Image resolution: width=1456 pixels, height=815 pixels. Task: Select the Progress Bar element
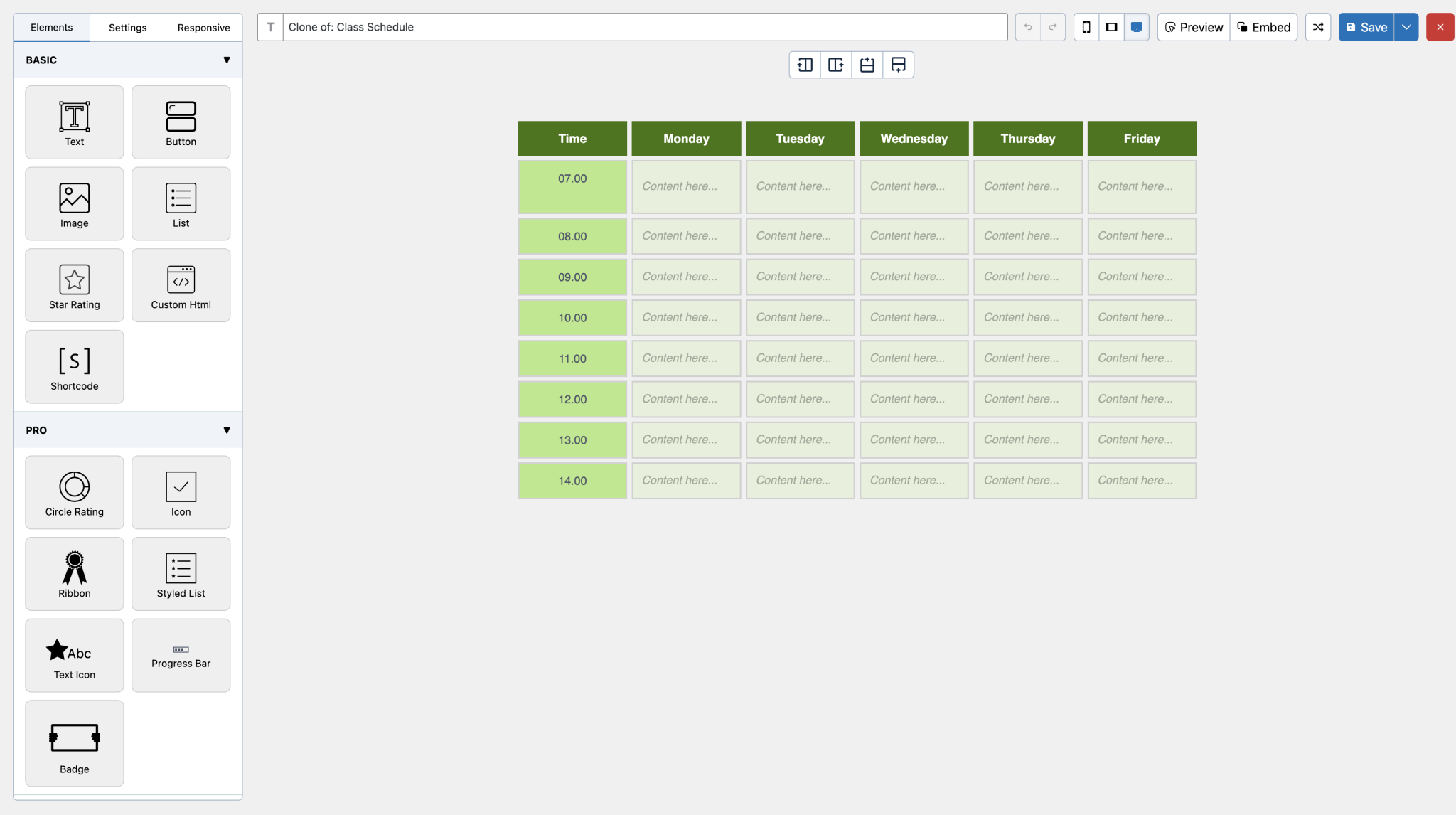coord(181,655)
